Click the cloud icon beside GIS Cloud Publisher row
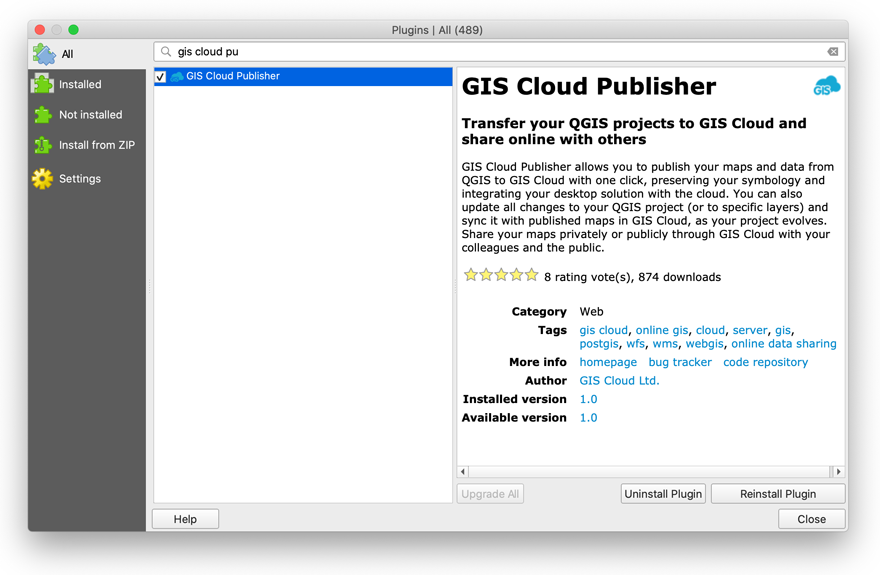Screen dimensions: 880x575 click(x=177, y=76)
